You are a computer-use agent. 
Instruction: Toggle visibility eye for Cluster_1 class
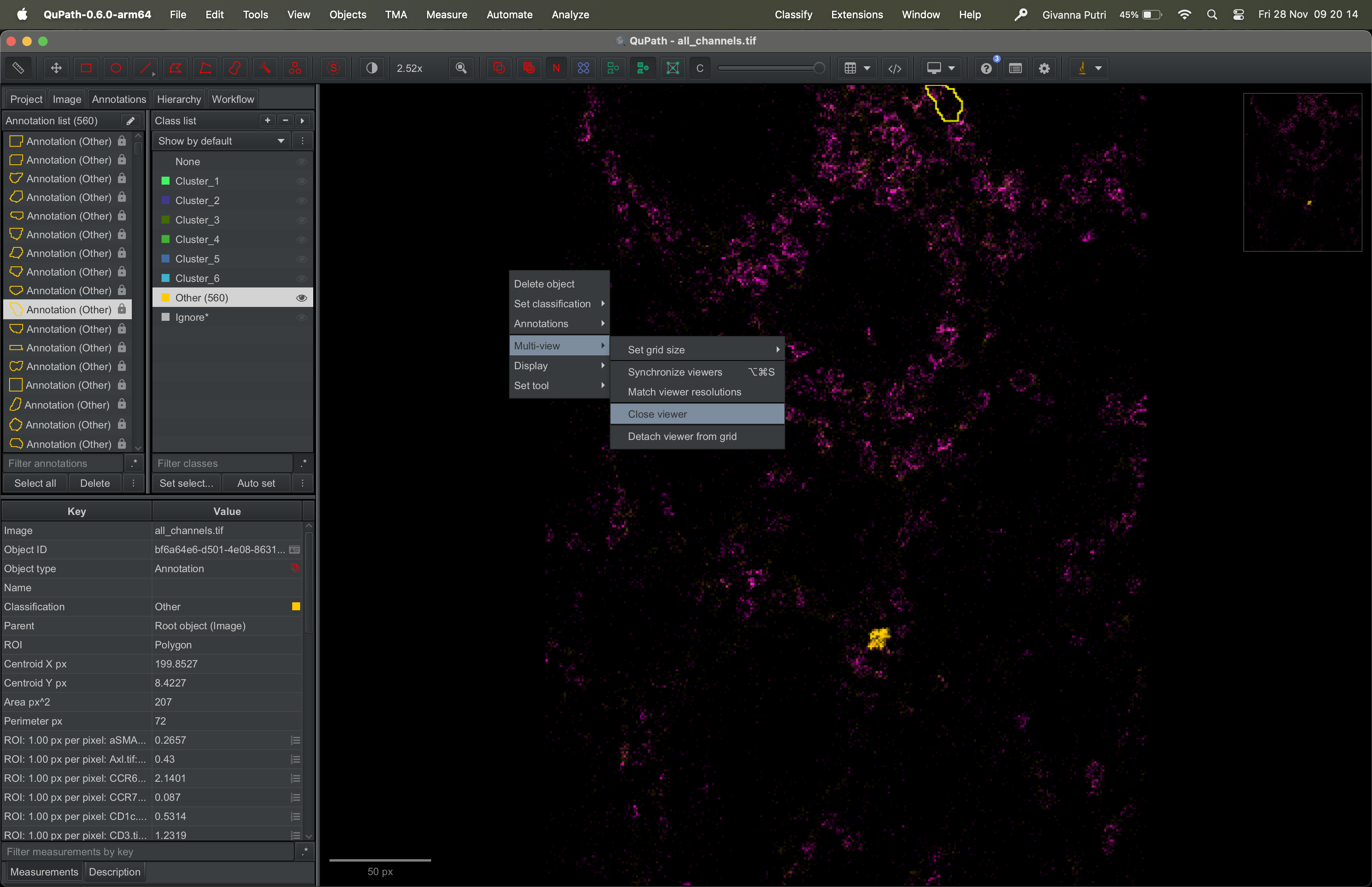click(x=301, y=181)
